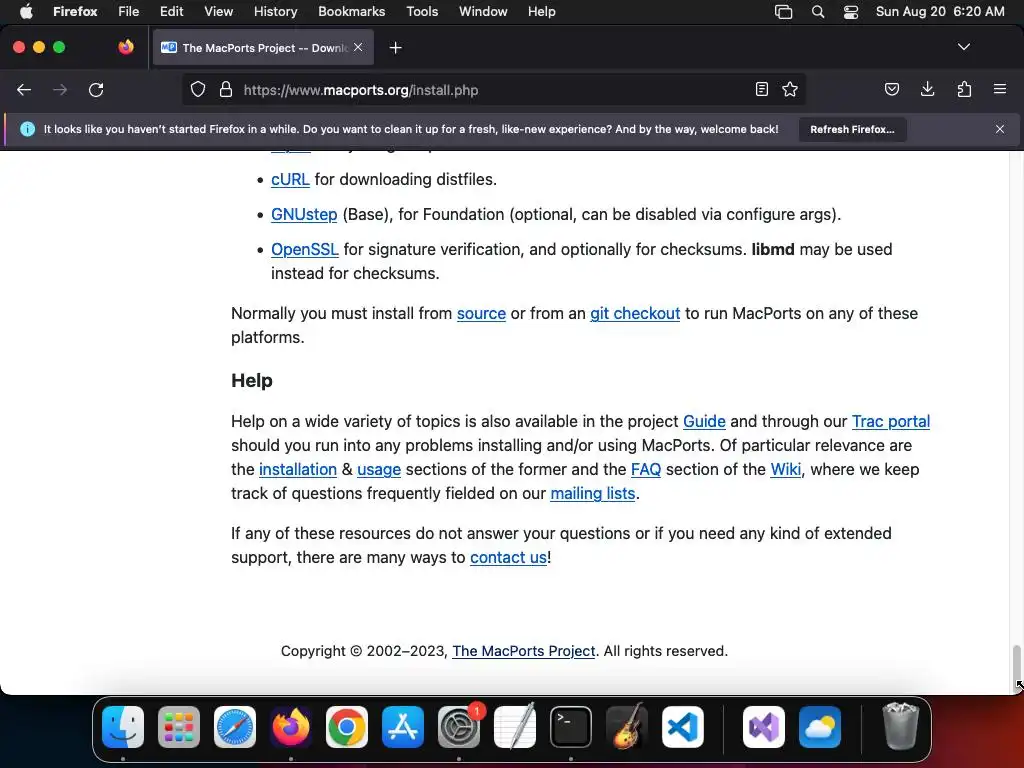
Task: Open Visual Studio from the Dock
Action: pos(764,727)
